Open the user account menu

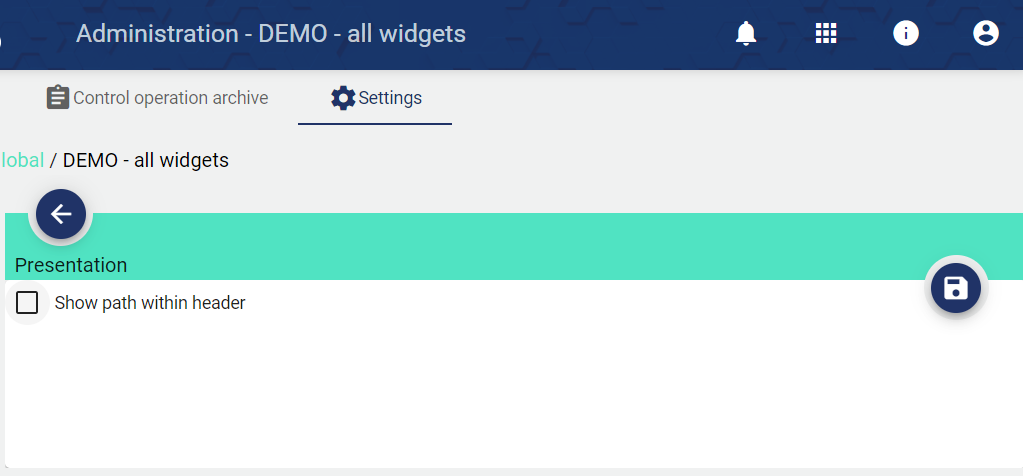[986, 34]
